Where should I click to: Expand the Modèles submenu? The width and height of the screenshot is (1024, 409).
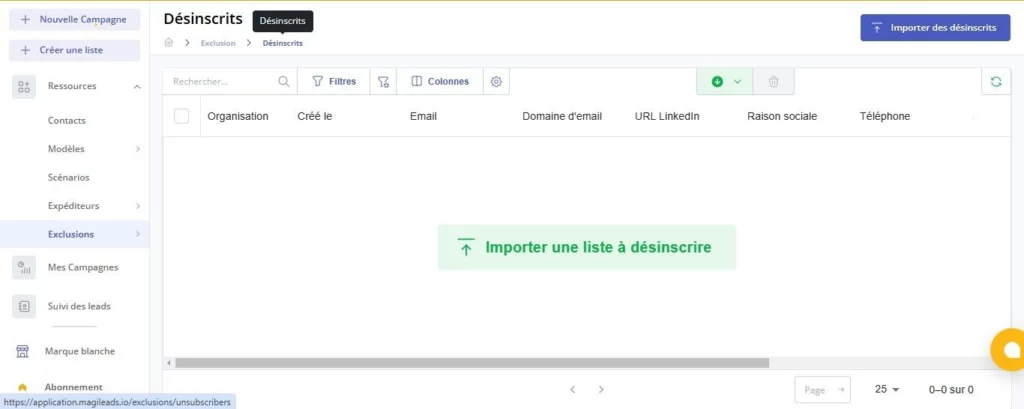coord(138,149)
